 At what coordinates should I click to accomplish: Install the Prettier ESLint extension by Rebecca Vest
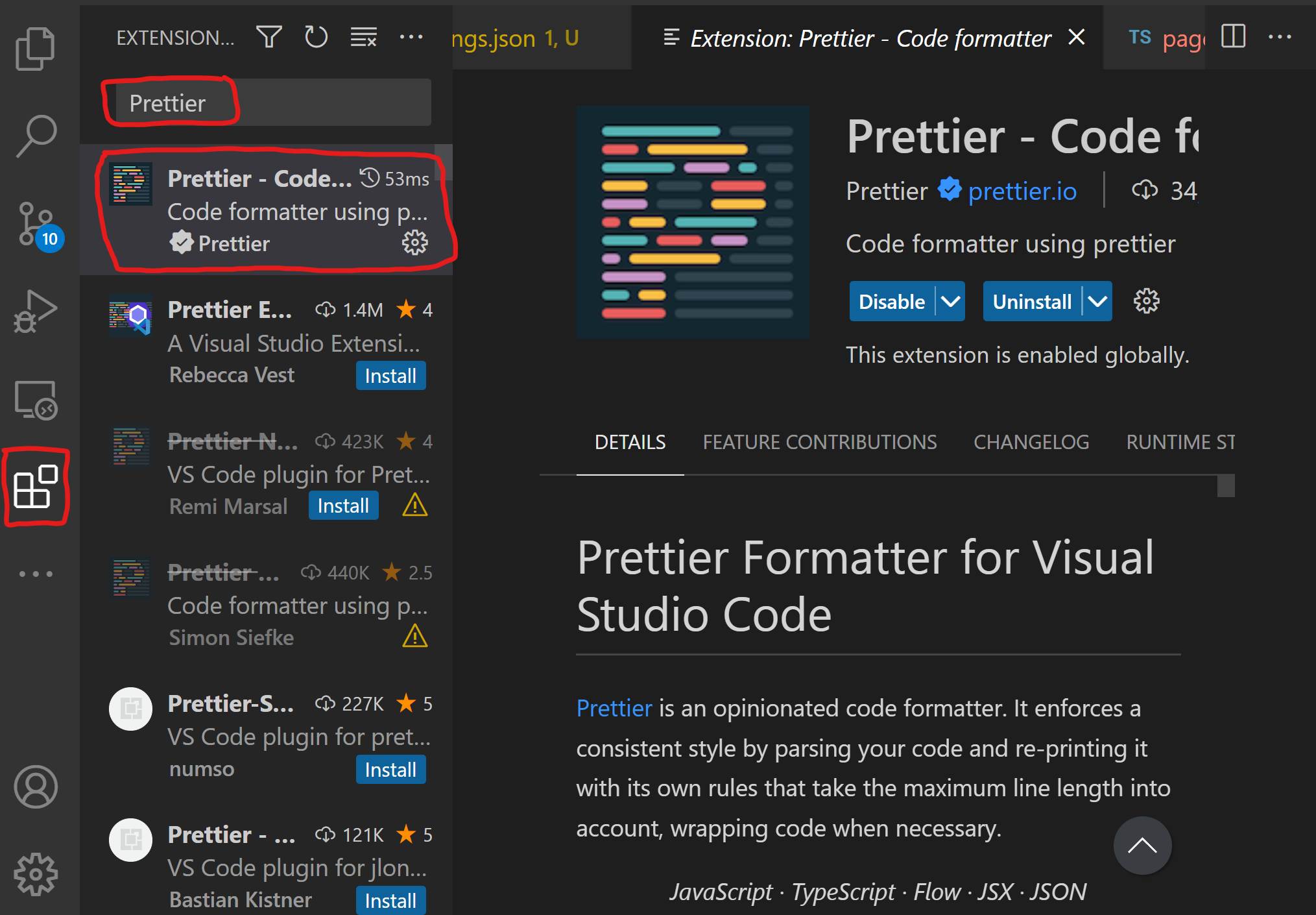[390, 376]
